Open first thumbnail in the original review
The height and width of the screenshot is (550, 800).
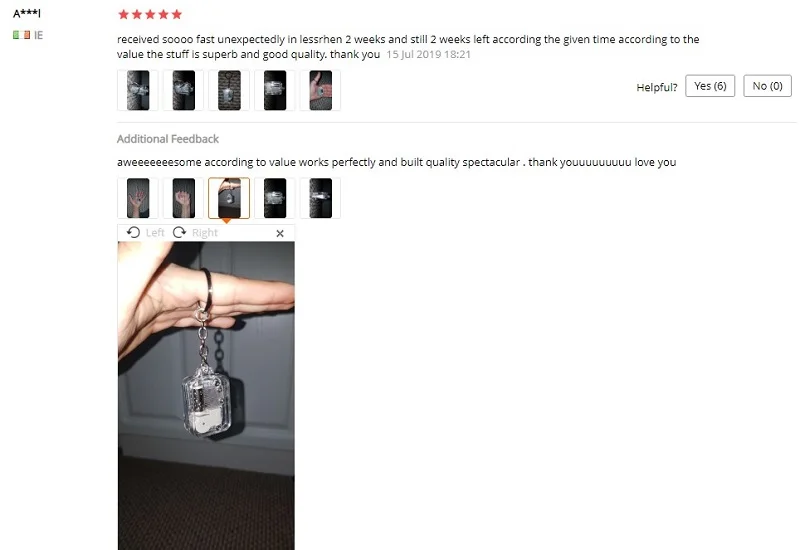(x=138, y=90)
